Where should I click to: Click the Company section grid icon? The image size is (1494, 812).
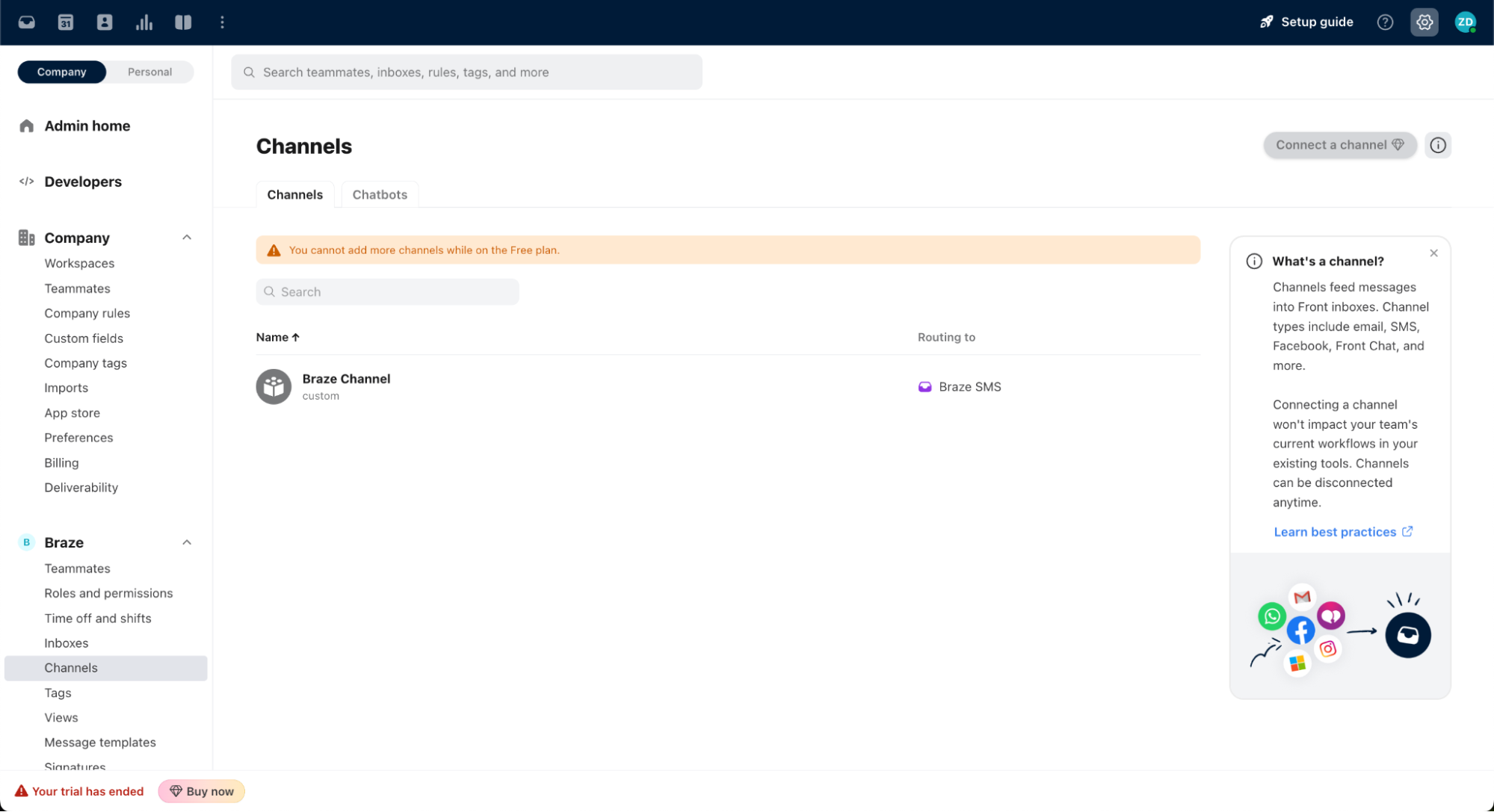(x=26, y=237)
